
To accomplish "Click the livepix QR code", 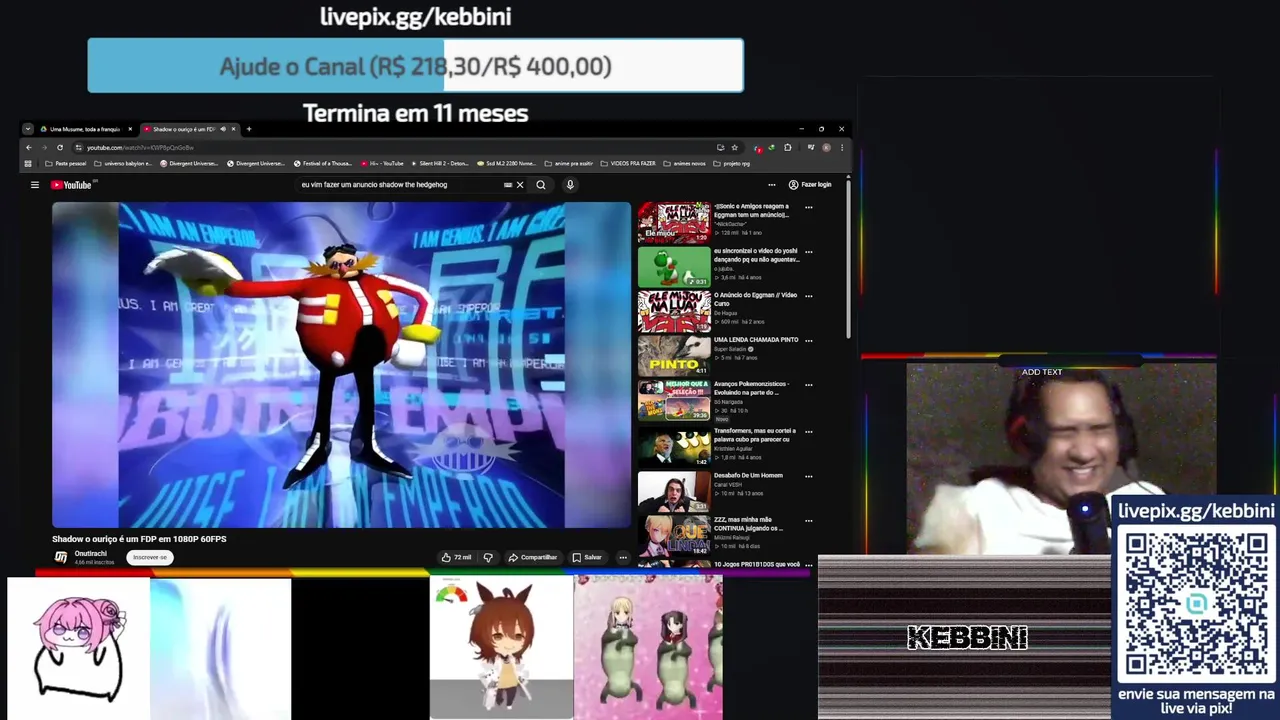I will point(1196,604).
